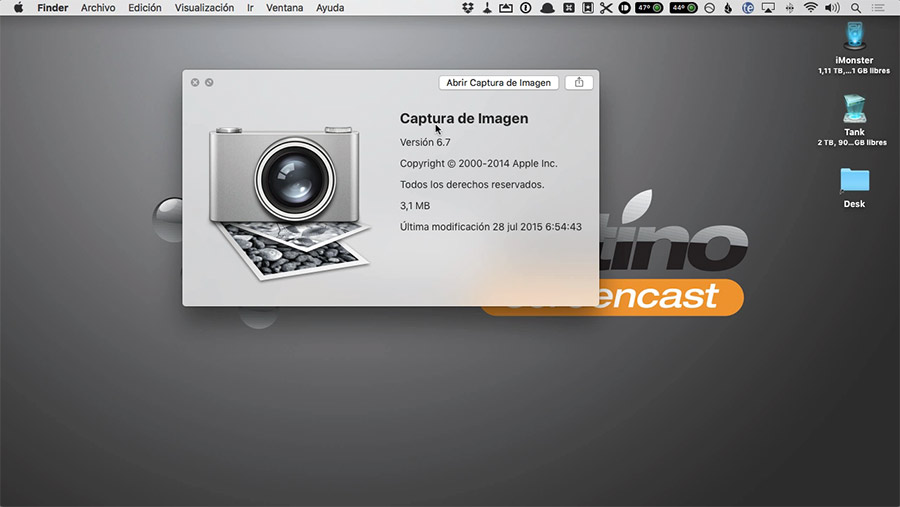The height and width of the screenshot is (507, 900).
Task: Click the 47° temperature monitor item
Action: coord(649,8)
